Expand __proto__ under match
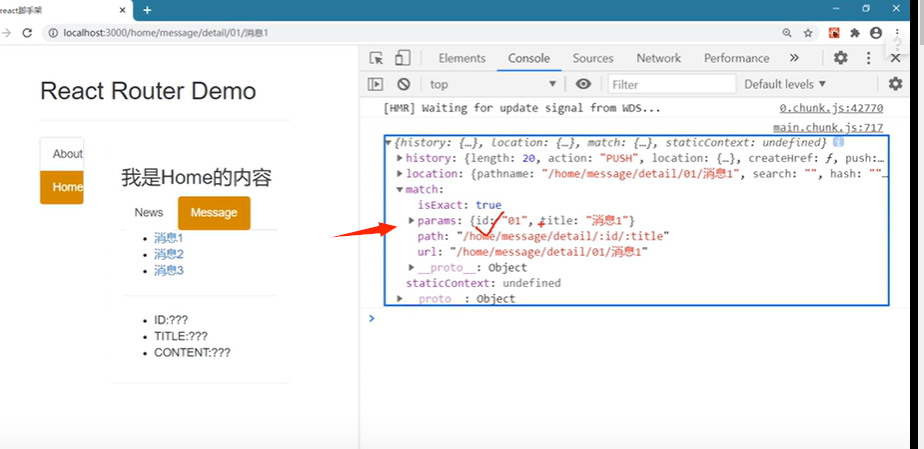This screenshot has height=449, width=924. 412,268
